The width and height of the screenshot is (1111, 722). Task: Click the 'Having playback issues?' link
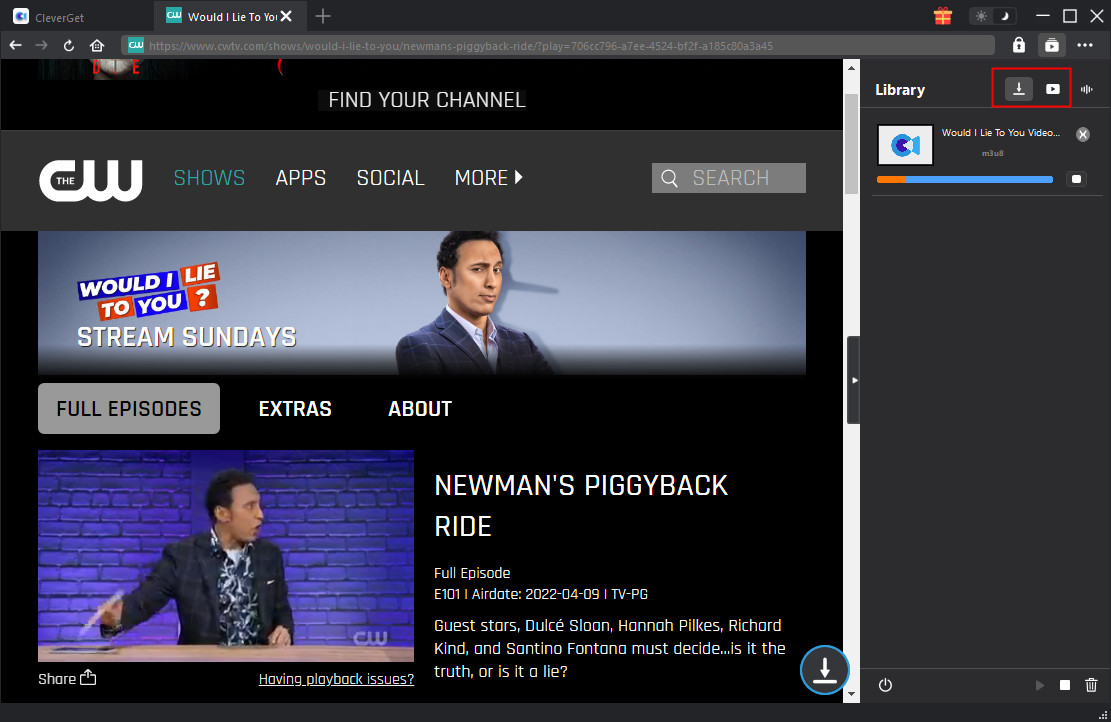[336, 679]
